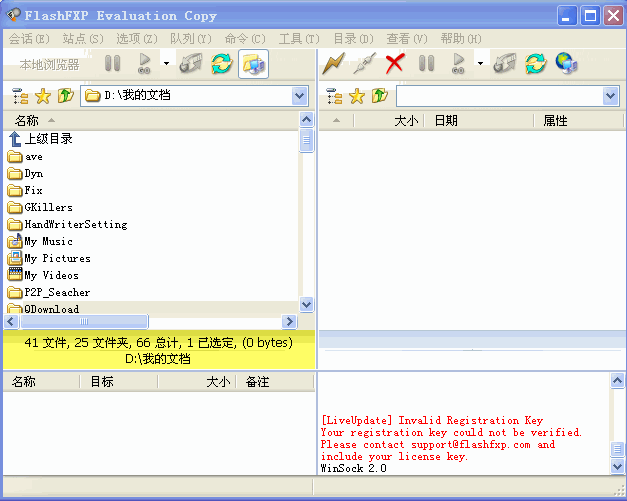Image resolution: width=627 pixels, height=501 pixels.
Task: Click log pane scroll up arrow
Action: click(617, 380)
